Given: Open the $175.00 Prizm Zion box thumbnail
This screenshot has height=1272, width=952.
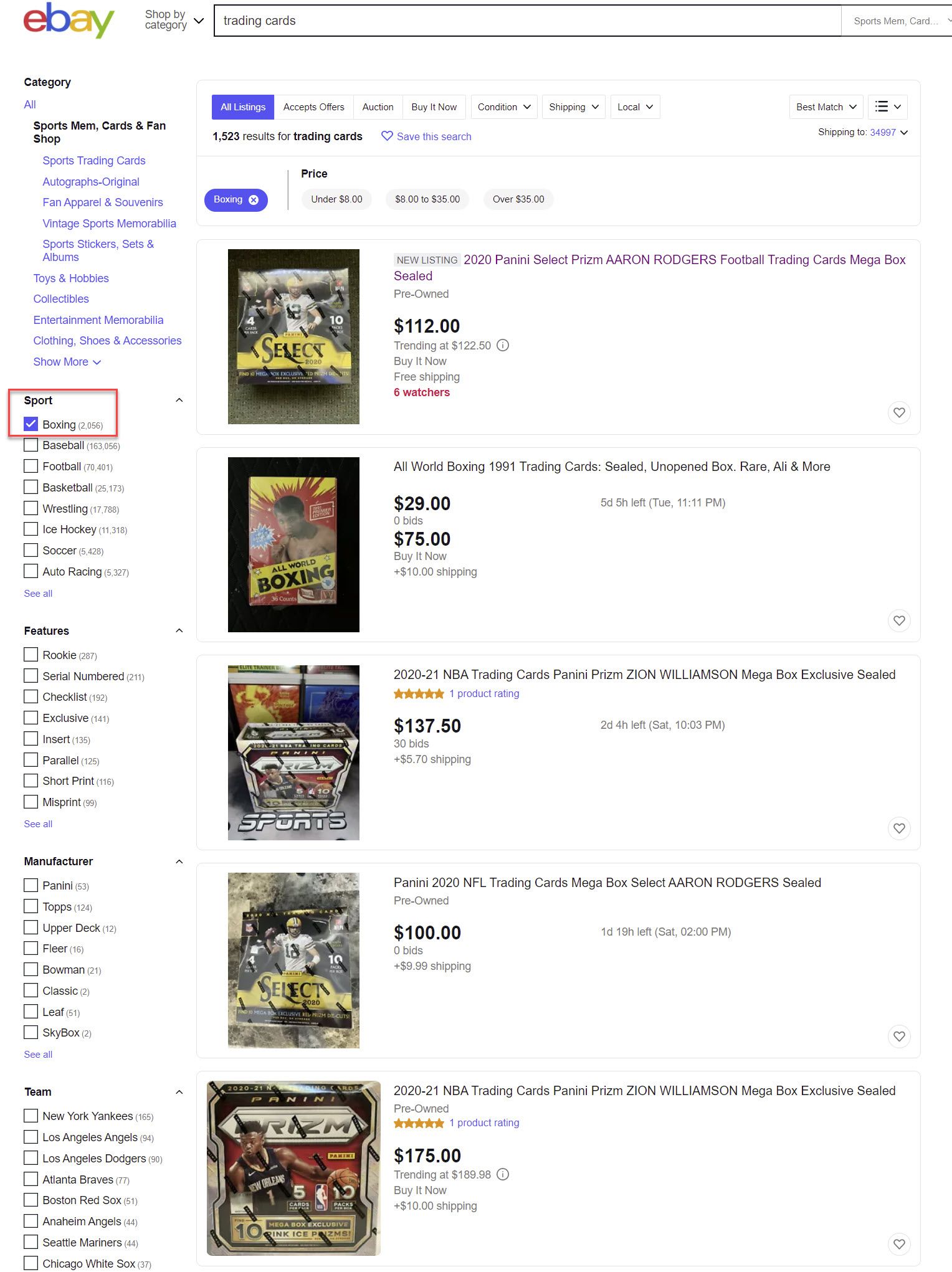Looking at the screenshot, I should [293, 1168].
